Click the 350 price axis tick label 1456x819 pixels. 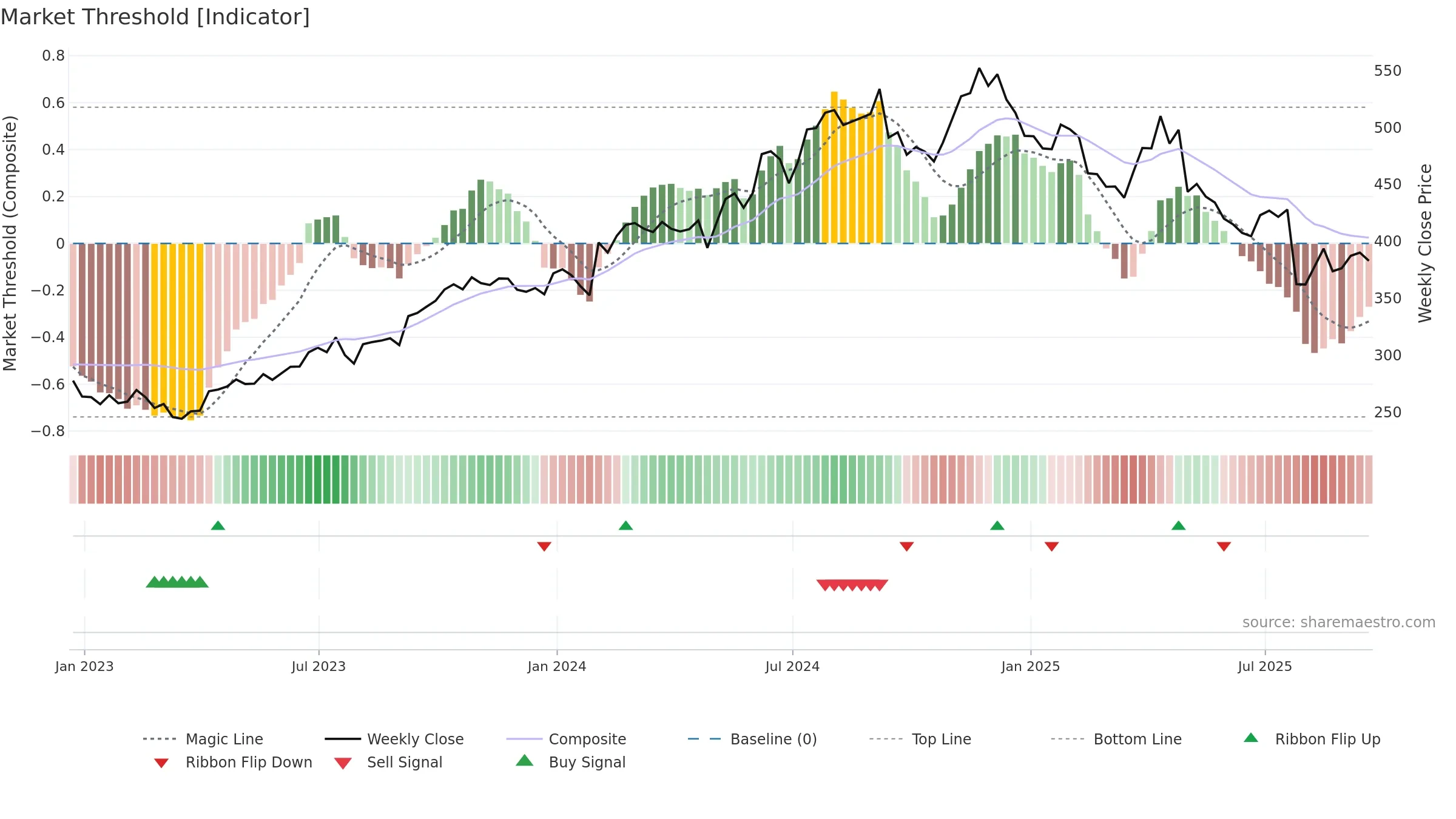tap(1388, 298)
